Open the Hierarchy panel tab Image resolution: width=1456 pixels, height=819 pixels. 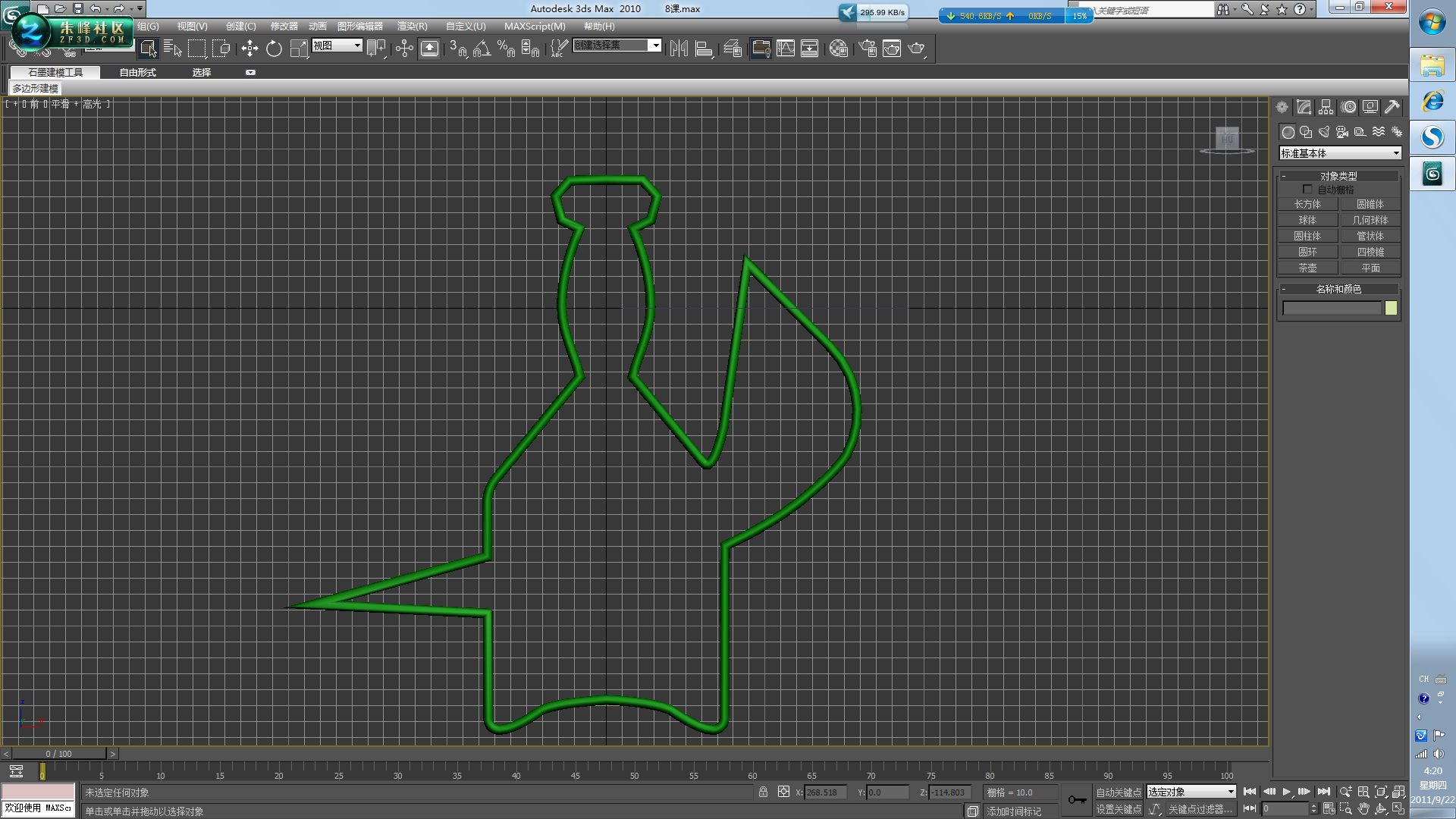pyautogui.click(x=1326, y=107)
